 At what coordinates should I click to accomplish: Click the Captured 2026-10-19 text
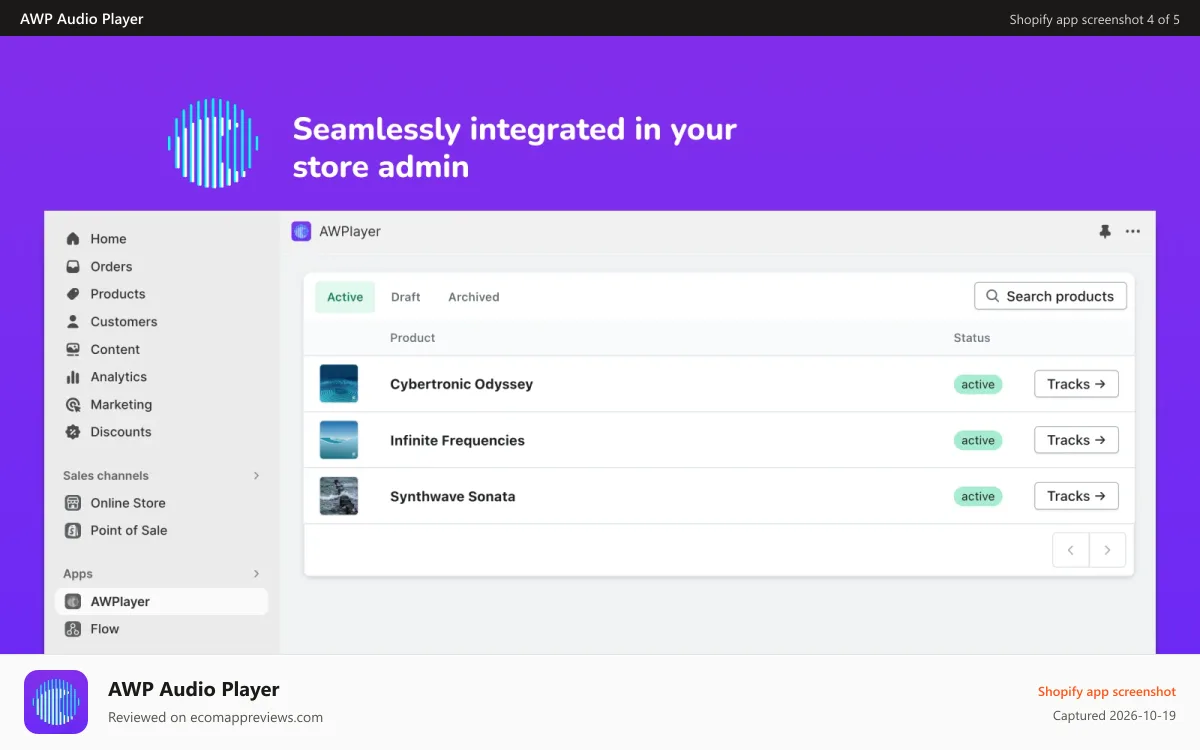click(x=1114, y=716)
